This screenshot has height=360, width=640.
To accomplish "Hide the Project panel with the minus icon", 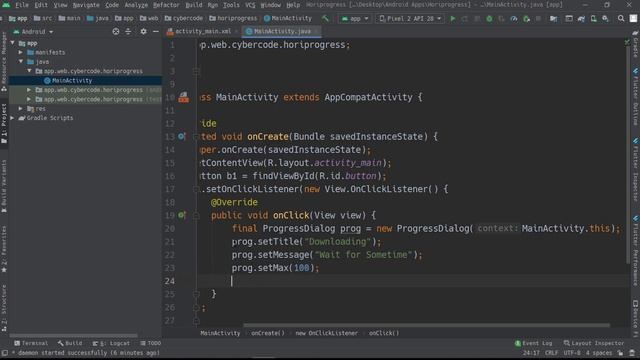I will coord(156,31).
